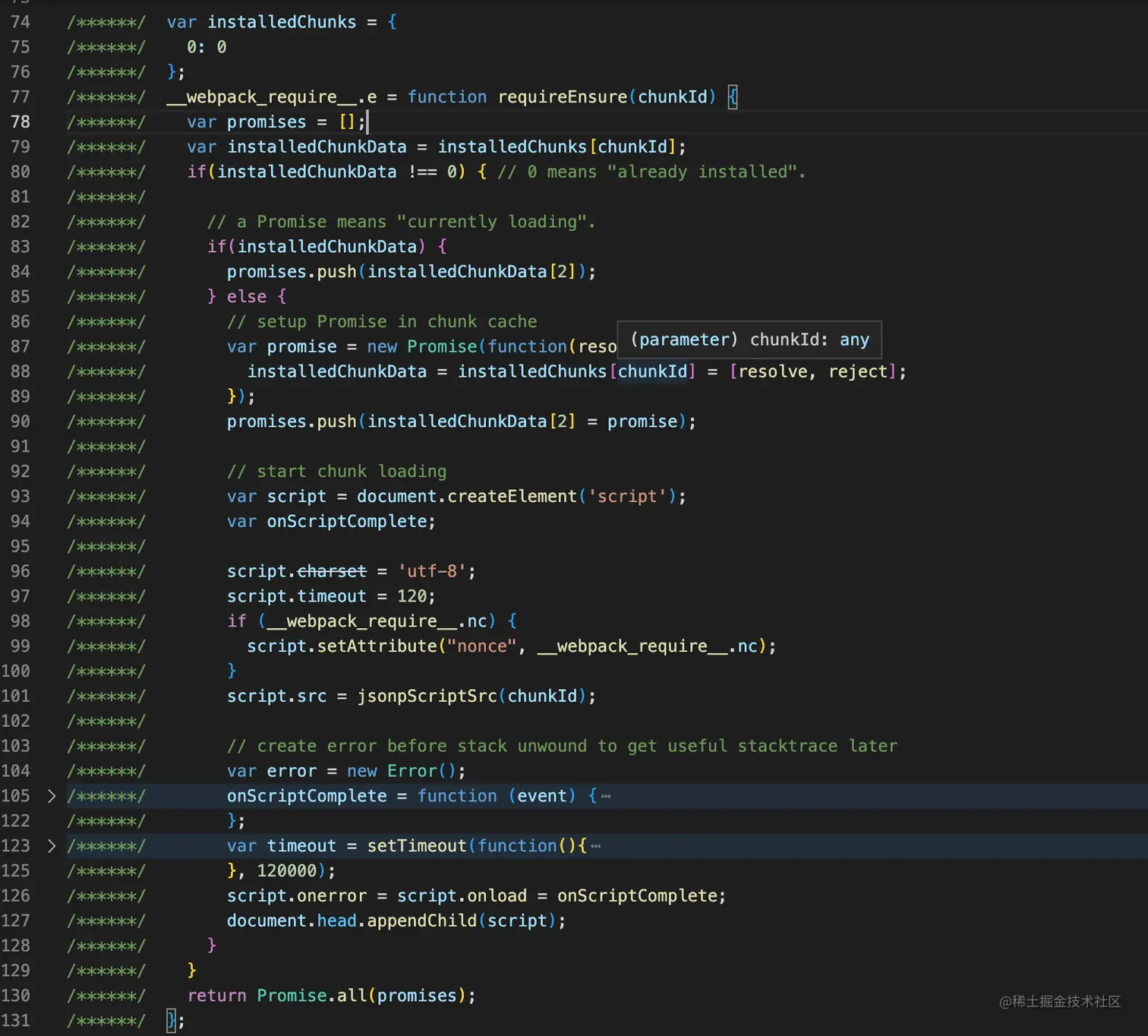The image size is (1148, 1036).
Task: Place cursor on "0: 0" at line 75
Action: tap(207, 47)
